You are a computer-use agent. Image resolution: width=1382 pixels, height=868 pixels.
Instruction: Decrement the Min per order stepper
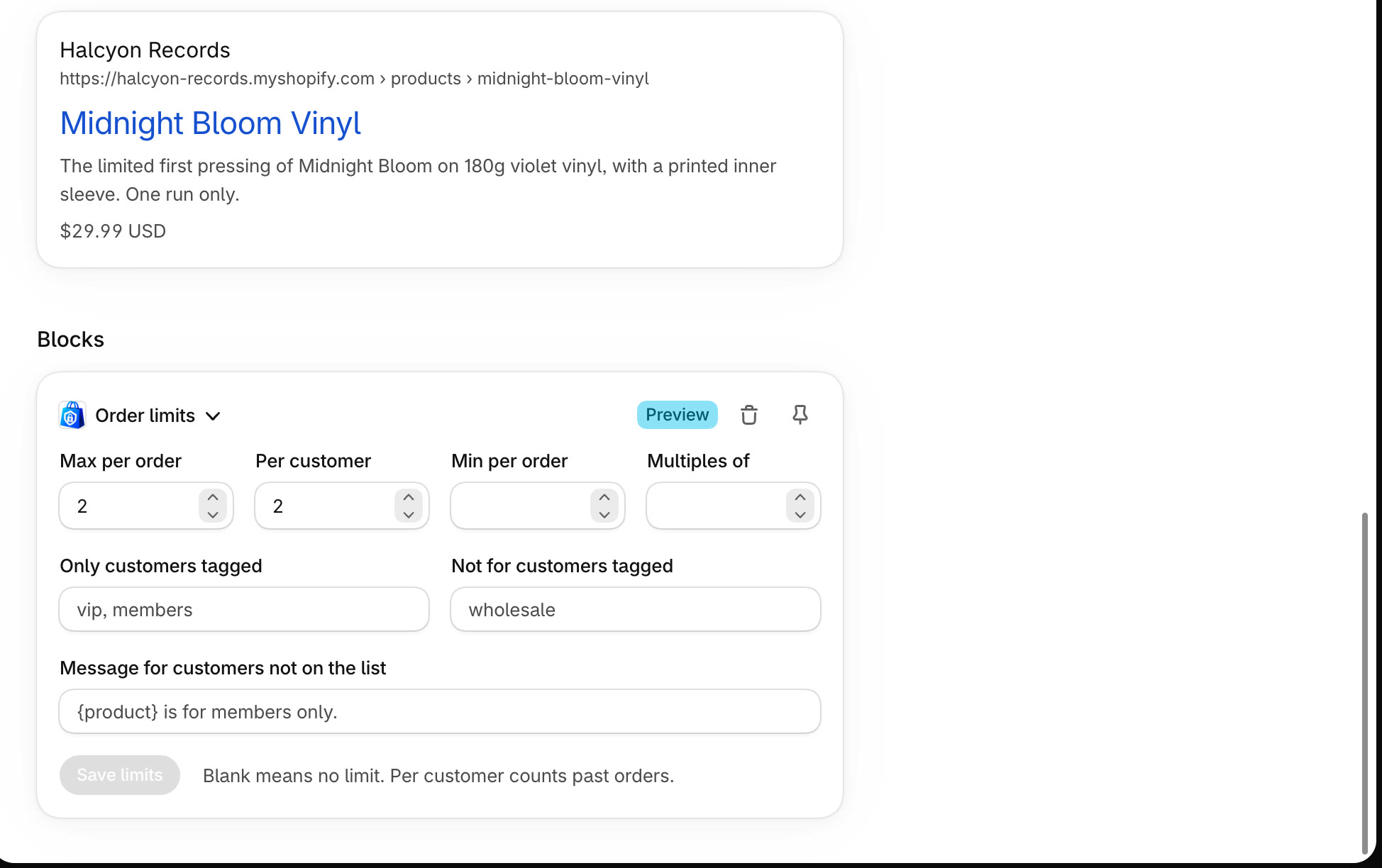tap(604, 515)
